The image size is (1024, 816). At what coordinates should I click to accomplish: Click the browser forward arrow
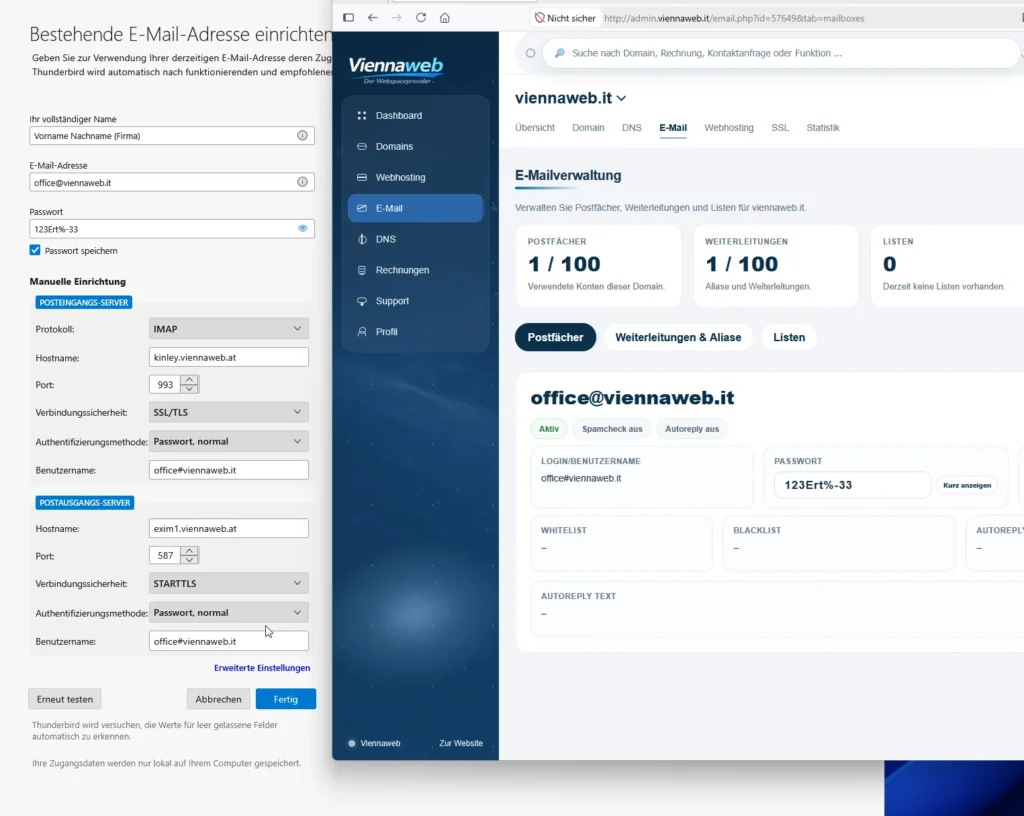coord(396,18)
